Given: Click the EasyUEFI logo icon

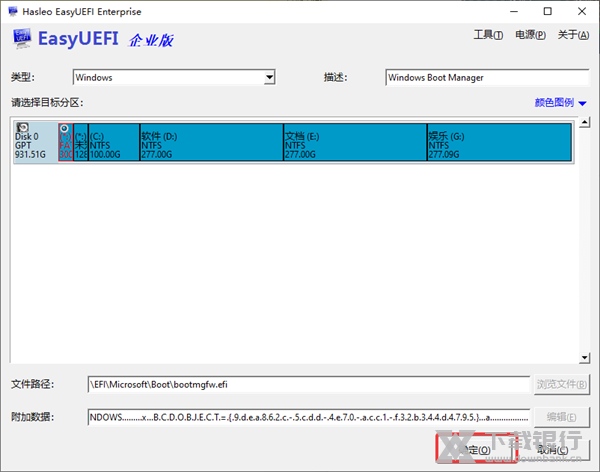Looking at the screenshot, I should (22, 38).
